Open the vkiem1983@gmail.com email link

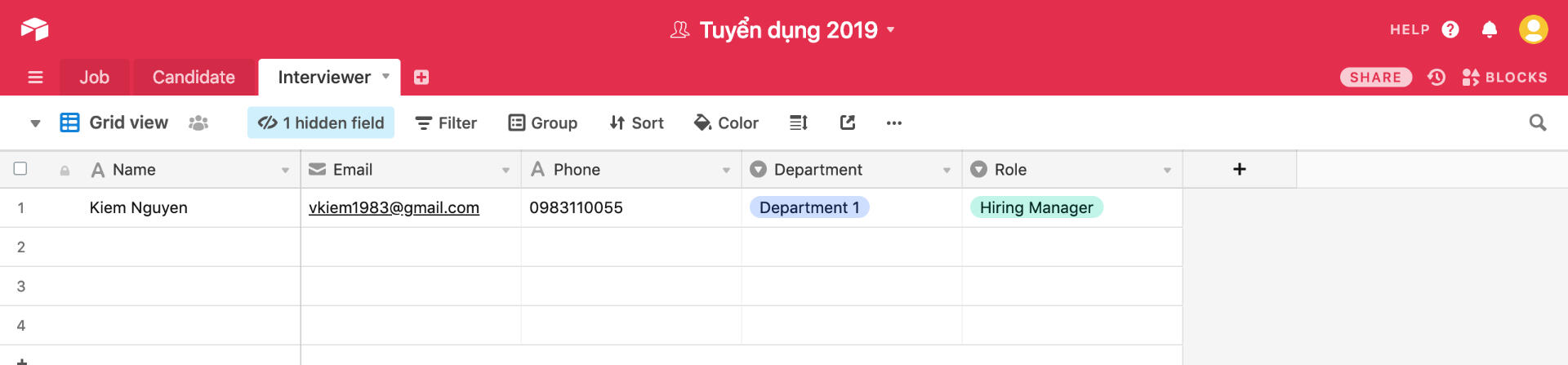tap(394, 208)
